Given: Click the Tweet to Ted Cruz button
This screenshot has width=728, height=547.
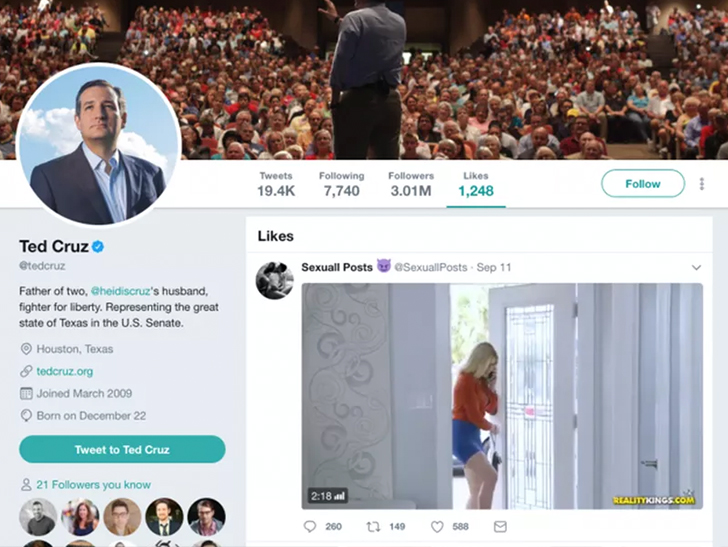Looking at the screenshot, I should (x=122, y=450).
